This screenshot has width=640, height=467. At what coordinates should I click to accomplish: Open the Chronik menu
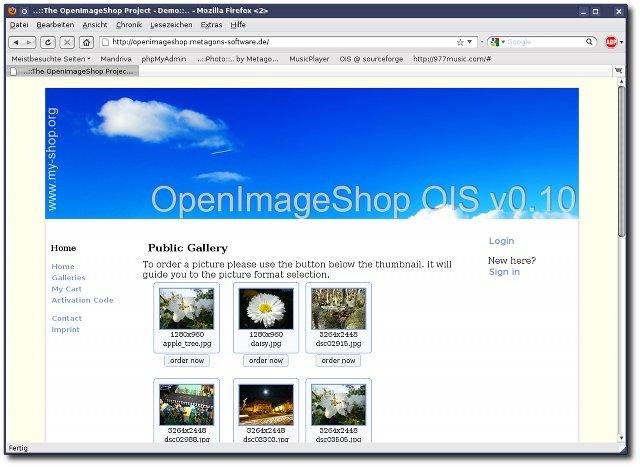click(x=129, y=25)
